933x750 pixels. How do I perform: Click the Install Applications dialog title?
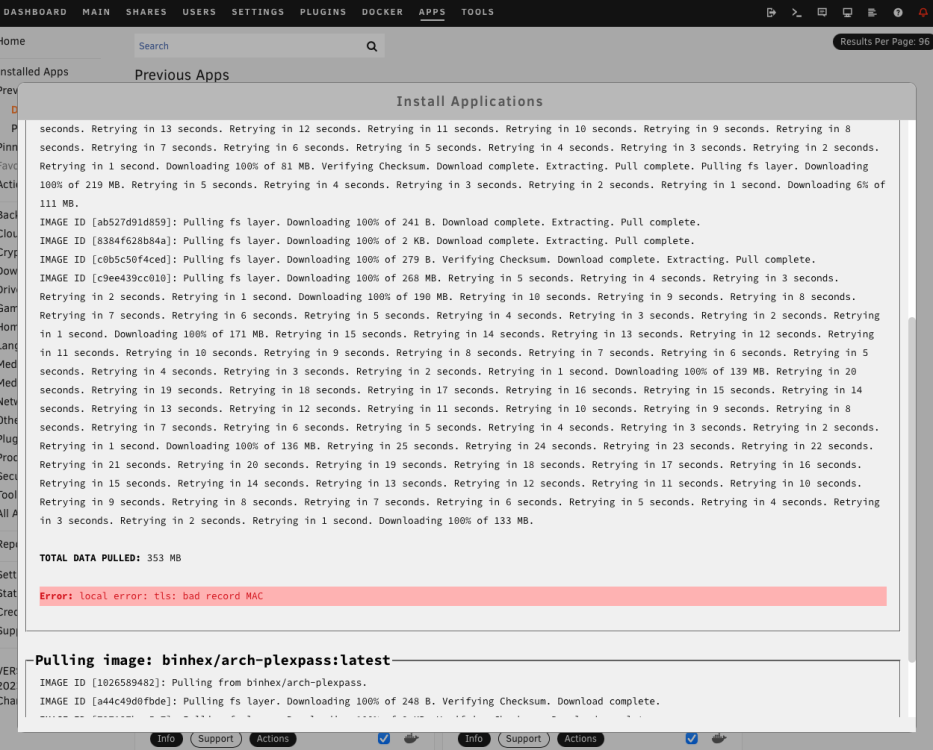[469, 101]
